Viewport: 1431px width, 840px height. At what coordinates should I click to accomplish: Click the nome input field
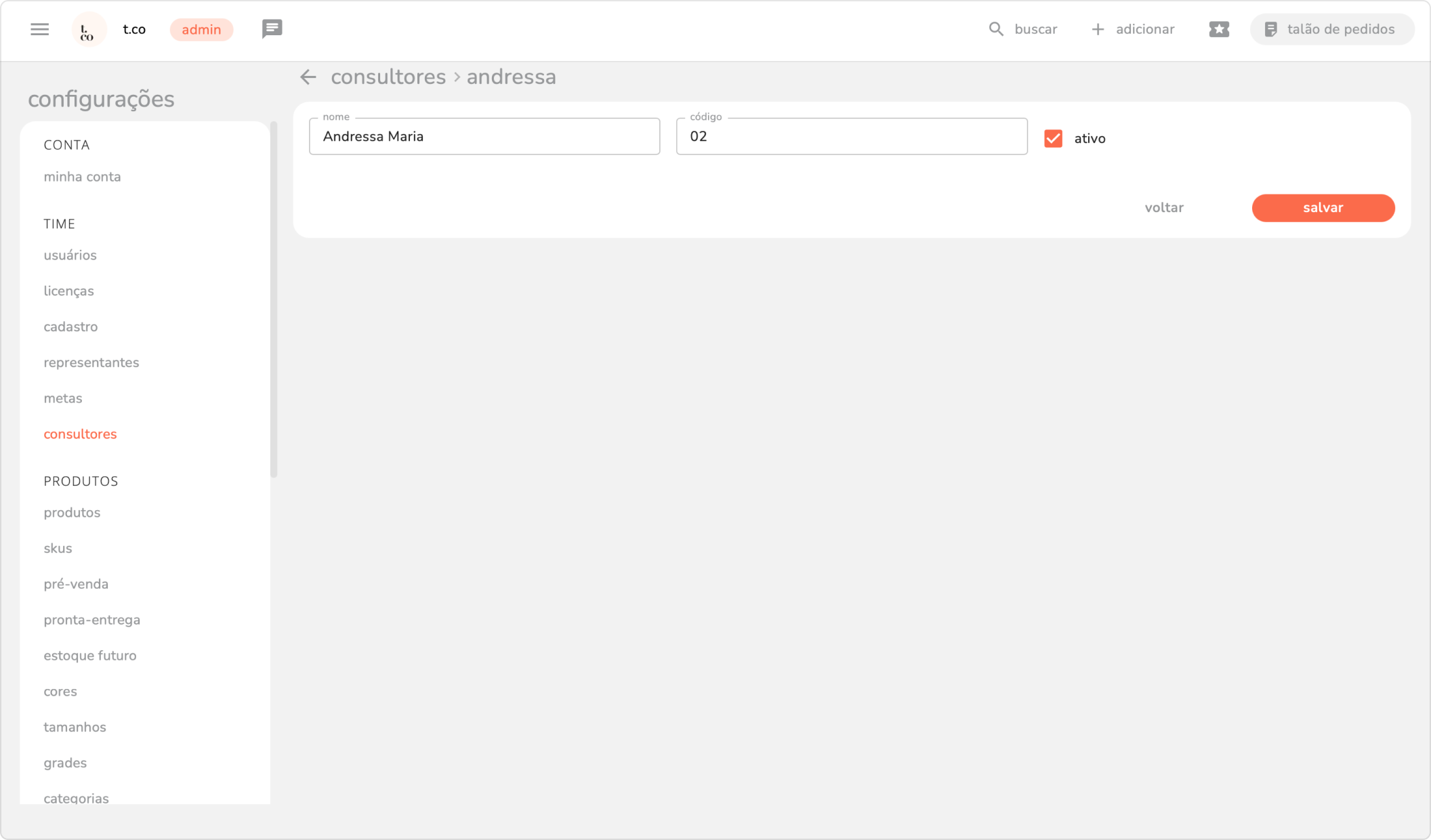[484, 137]
